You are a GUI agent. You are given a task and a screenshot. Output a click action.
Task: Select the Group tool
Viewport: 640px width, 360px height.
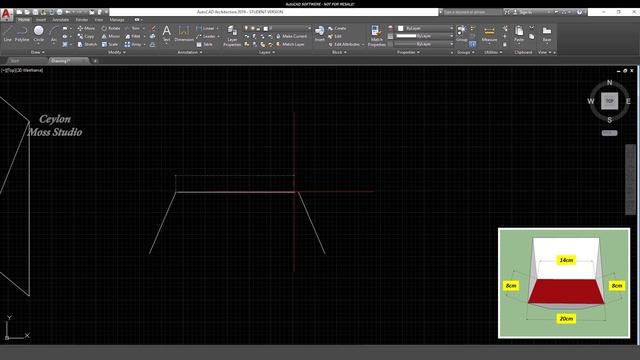462,33
